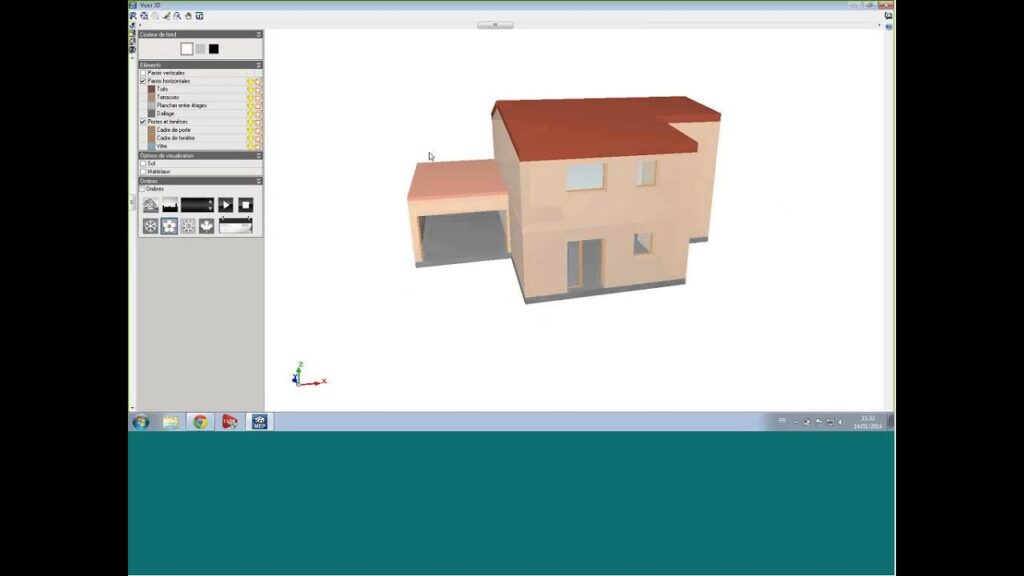Collapse the Options de visualisation panel
This screenshot has width=1024, height=576.
pyautogui.click(x=258, y=156)
